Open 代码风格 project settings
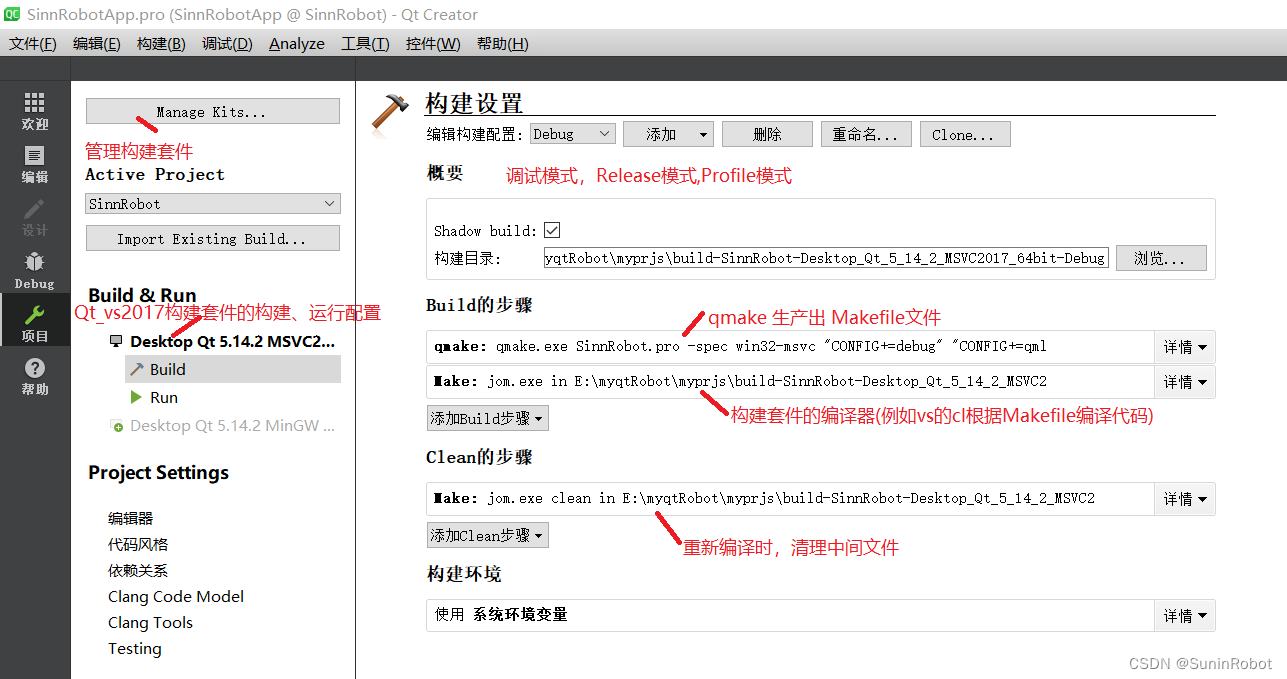This screenshot has width=1287, height=679. (x=138, y=544)
